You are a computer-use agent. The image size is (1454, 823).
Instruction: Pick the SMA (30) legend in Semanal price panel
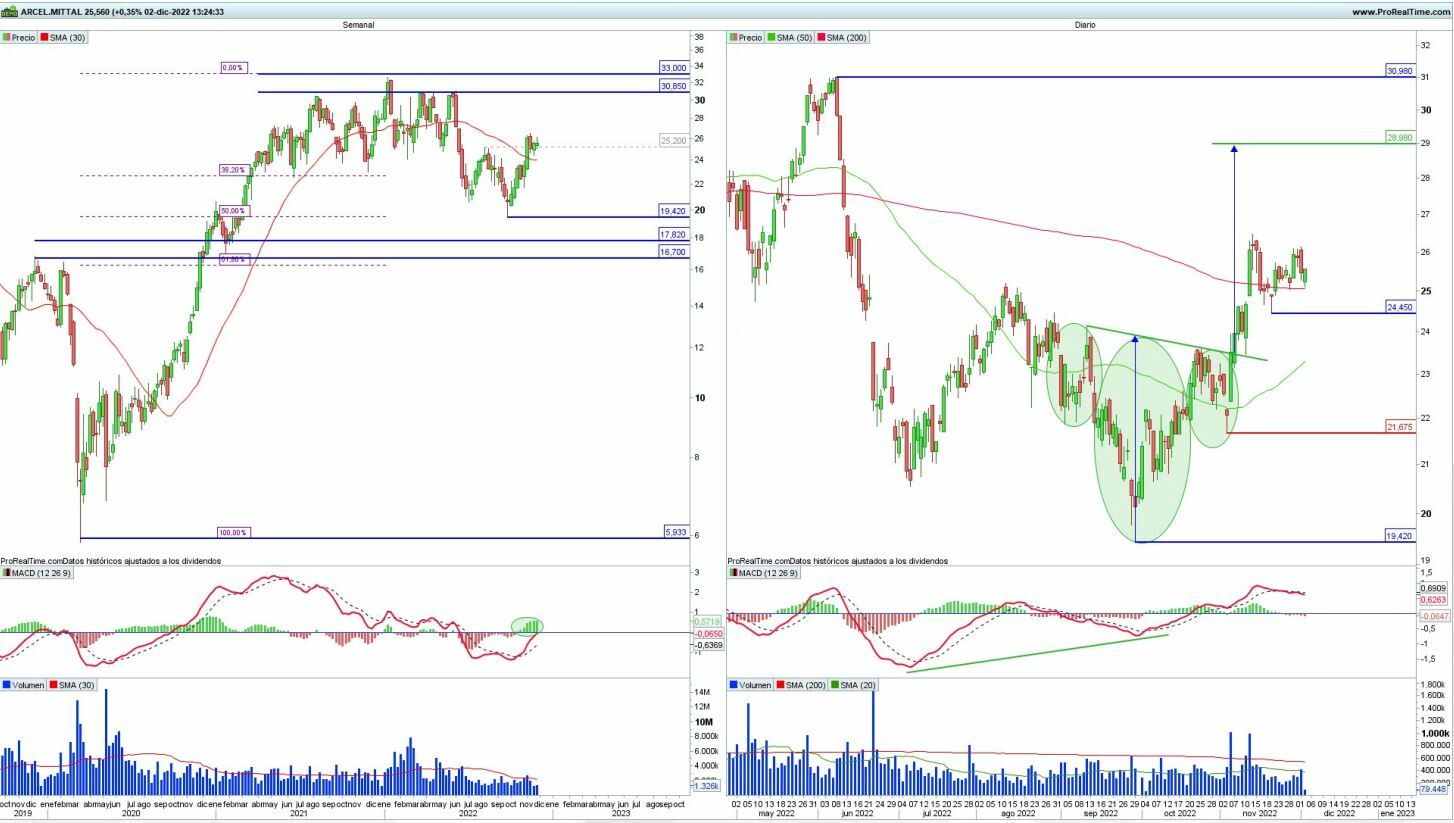point(63,37)
